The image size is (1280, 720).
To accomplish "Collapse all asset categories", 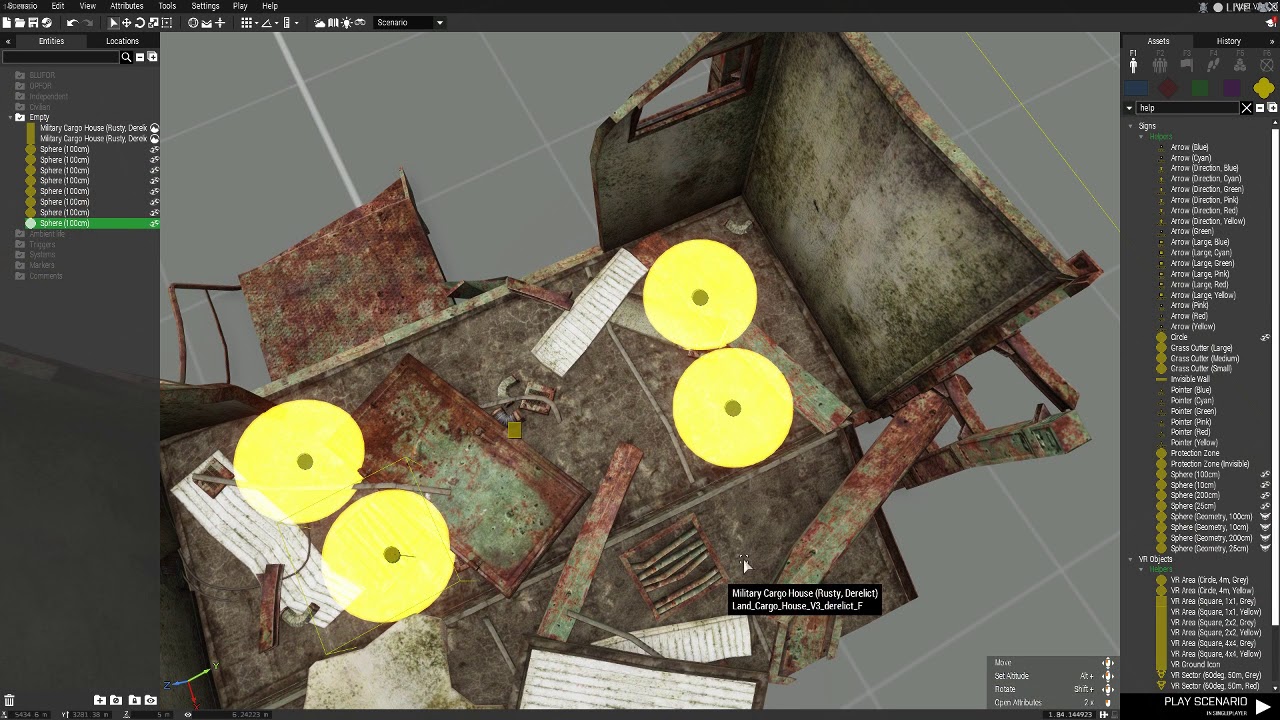I will tap(1260, 108).
